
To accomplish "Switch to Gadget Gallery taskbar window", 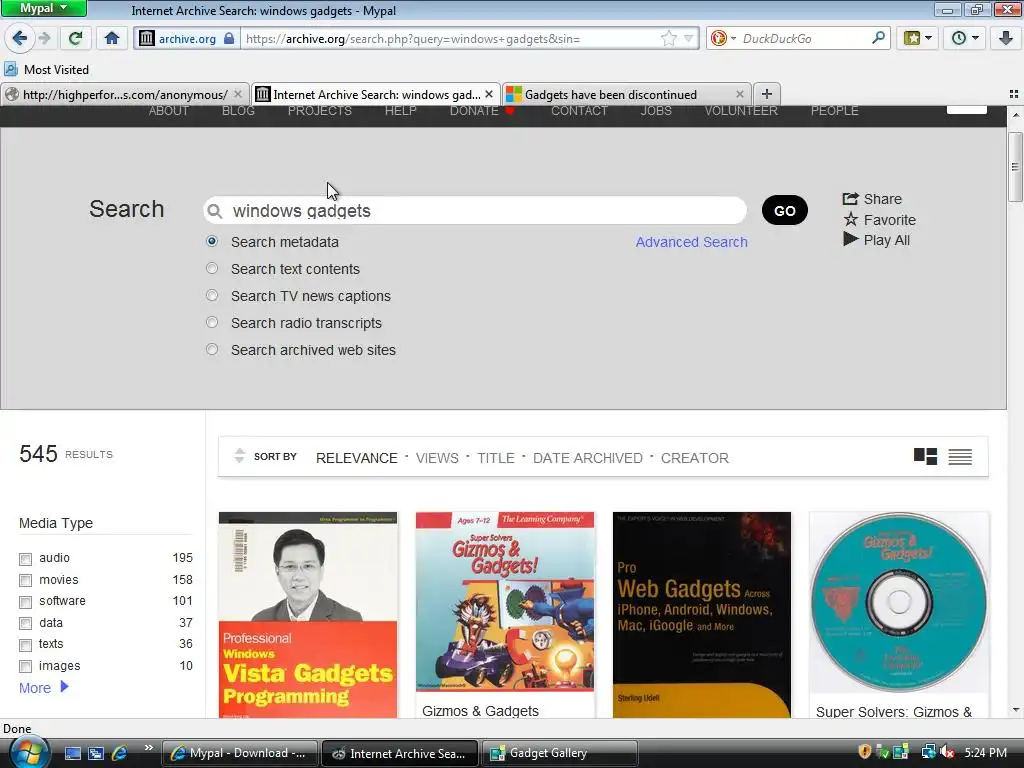I will coord(560,753).
